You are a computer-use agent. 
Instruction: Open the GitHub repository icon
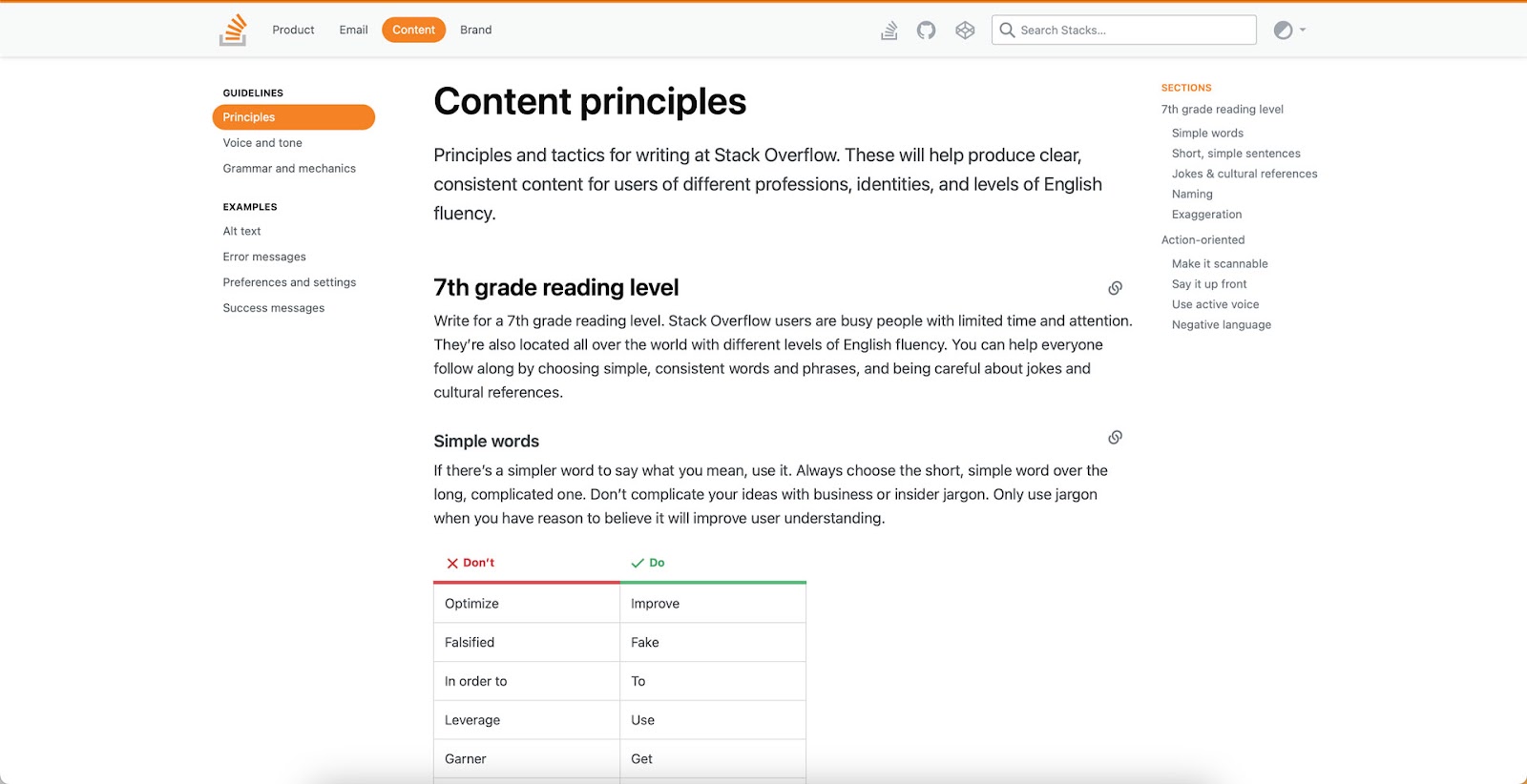926,31
